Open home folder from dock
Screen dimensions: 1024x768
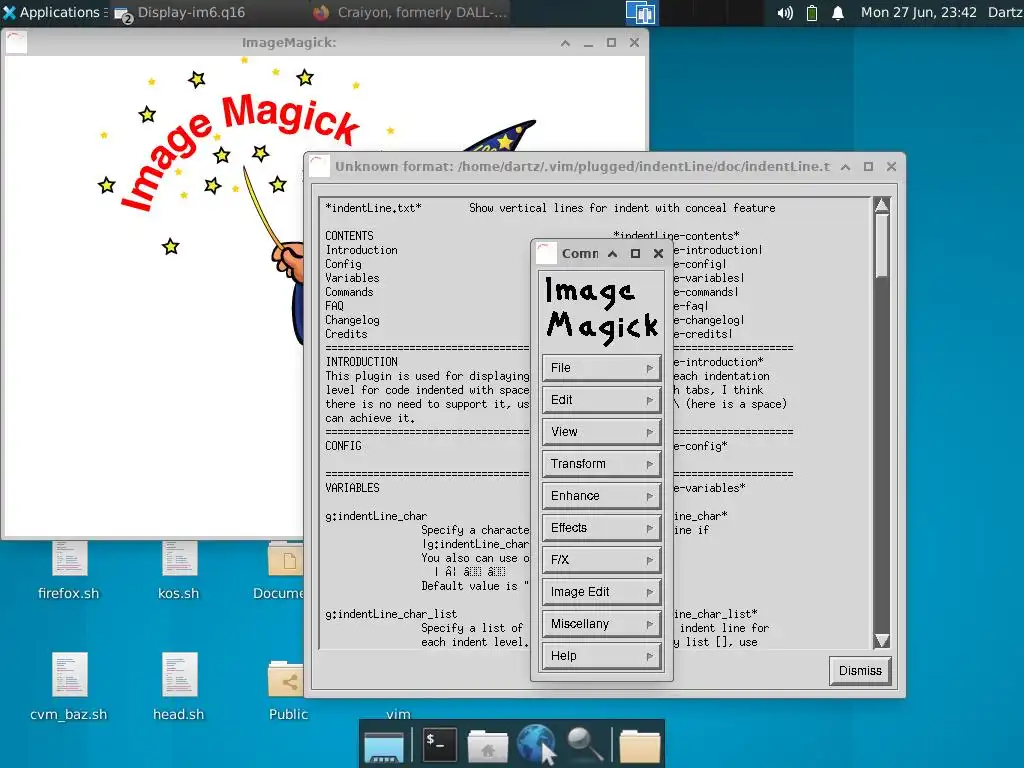click(x=487, y=745)
